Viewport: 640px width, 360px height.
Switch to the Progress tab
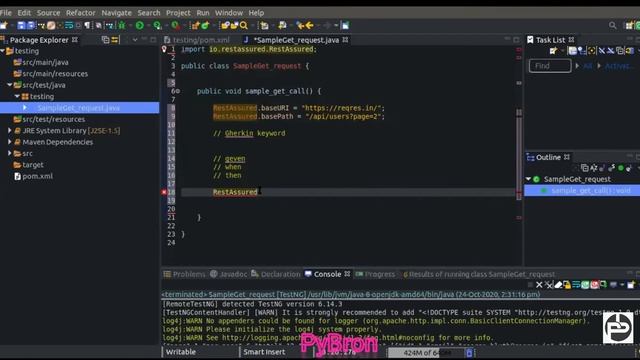[375, 274]
